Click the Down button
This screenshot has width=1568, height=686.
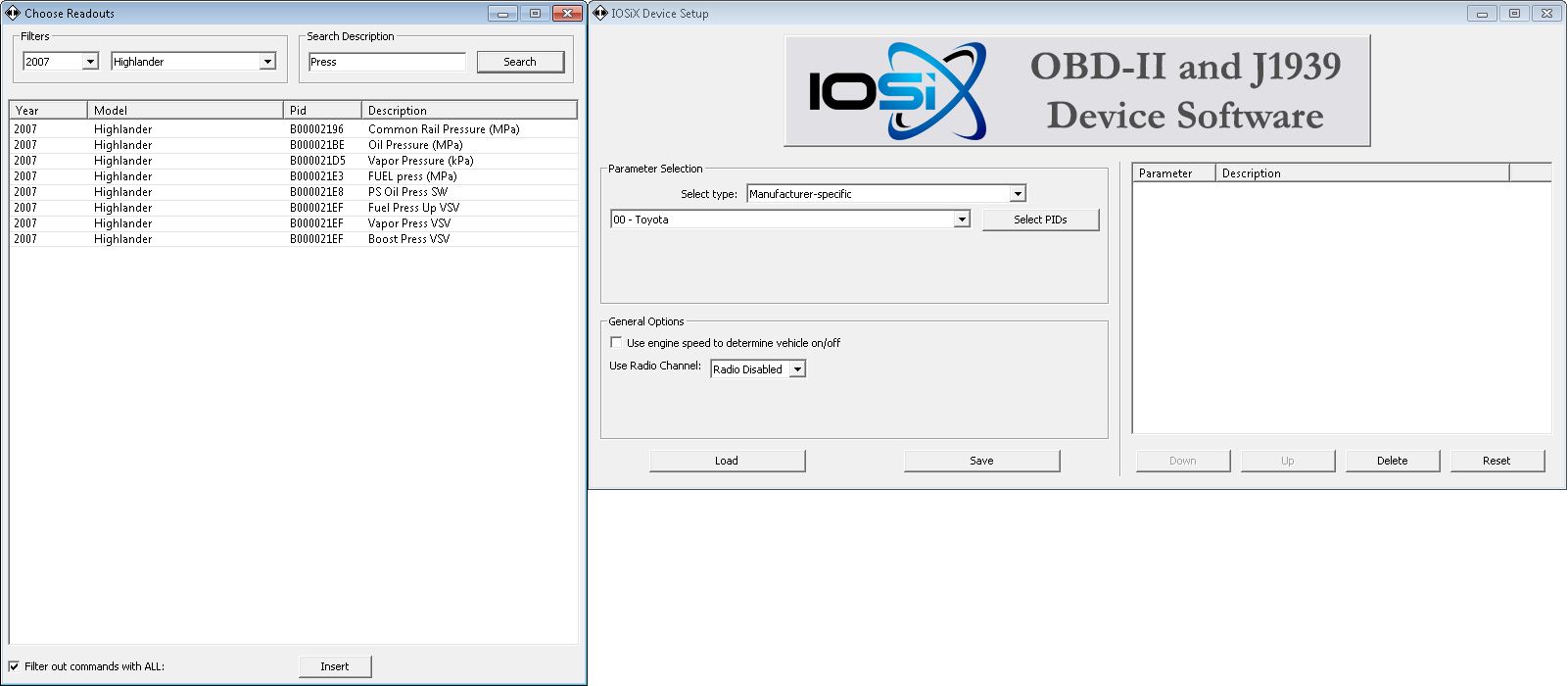pyautogui.click(x=1182, y=461)
